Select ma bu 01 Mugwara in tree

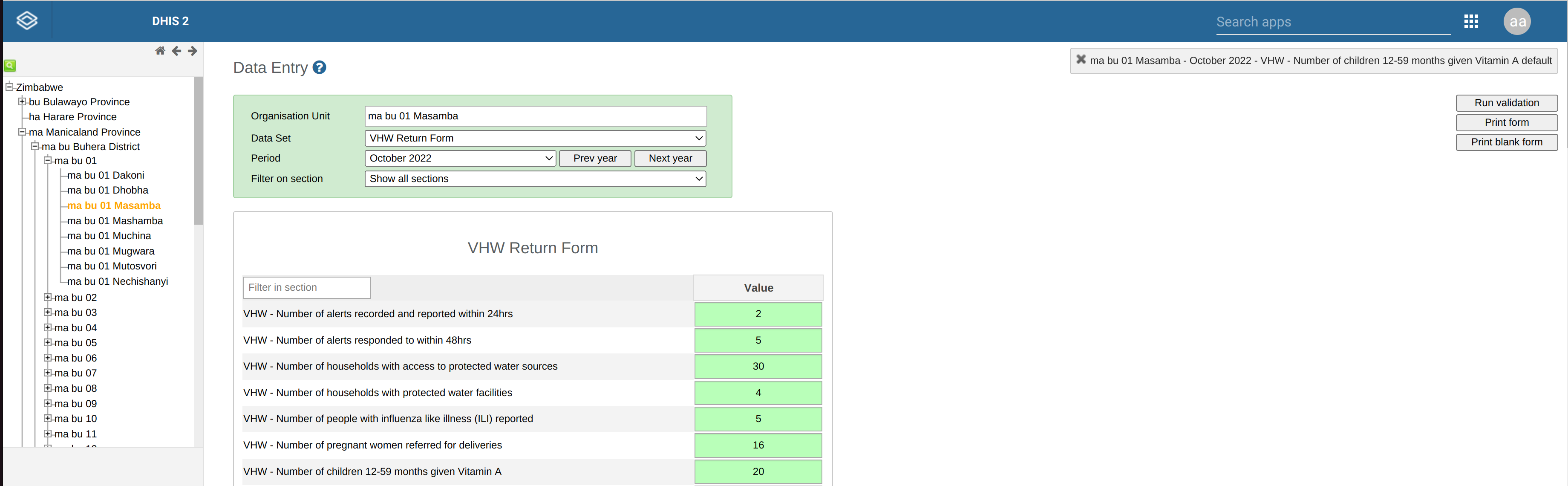pyautogui.click(x=111, y=251)
